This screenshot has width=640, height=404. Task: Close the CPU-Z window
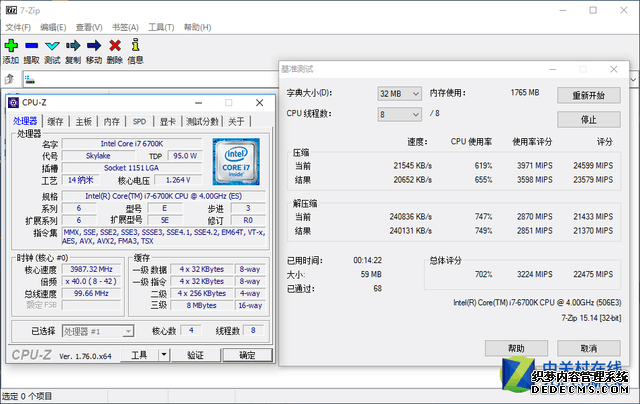coord(260,102)
